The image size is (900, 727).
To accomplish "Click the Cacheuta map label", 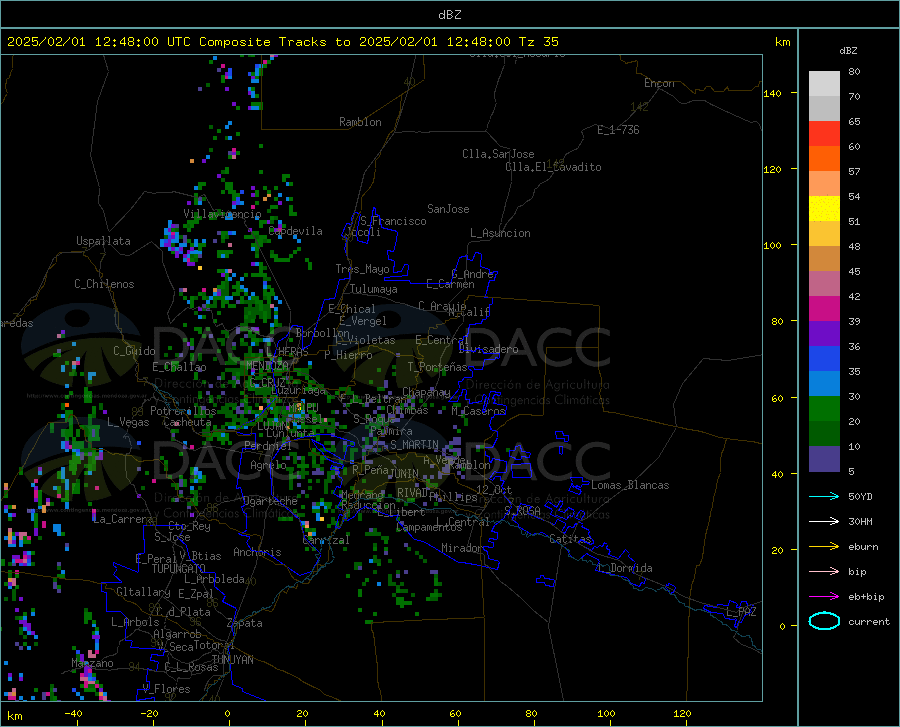I will click(x=187, y=422).
